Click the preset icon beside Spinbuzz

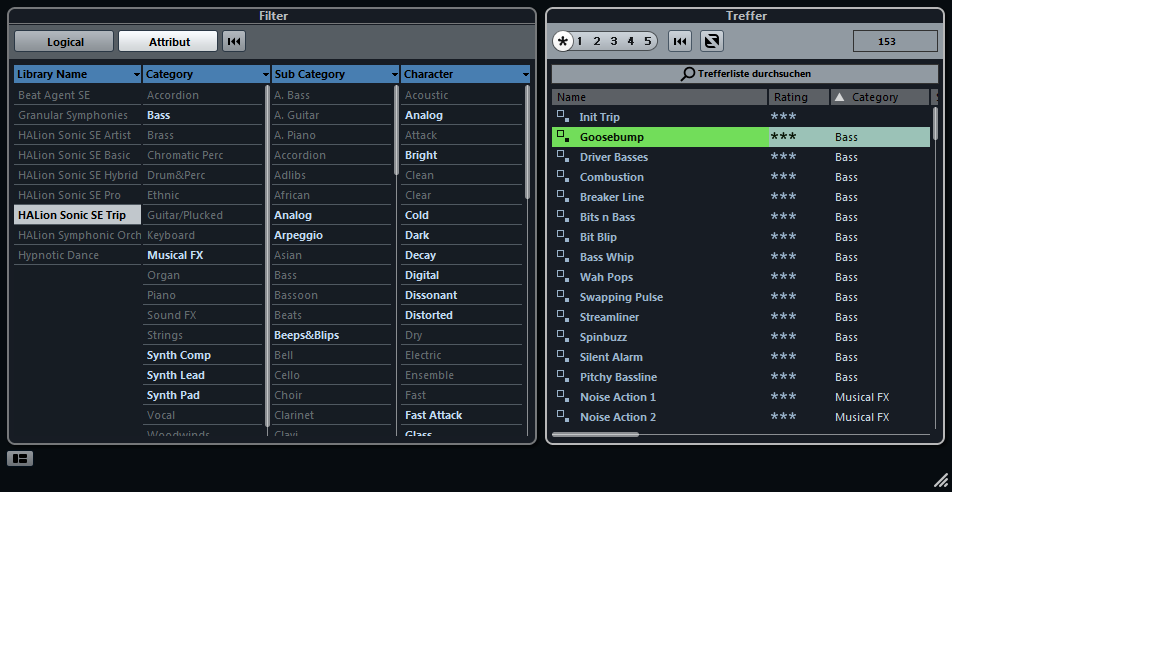pyautogui.click(x=563, y=336)
